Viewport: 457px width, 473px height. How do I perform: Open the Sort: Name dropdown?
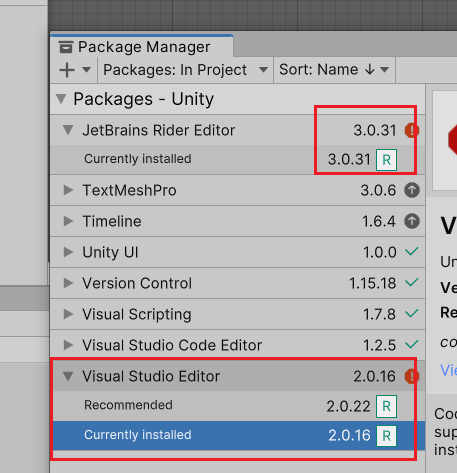tap(334, 70)
